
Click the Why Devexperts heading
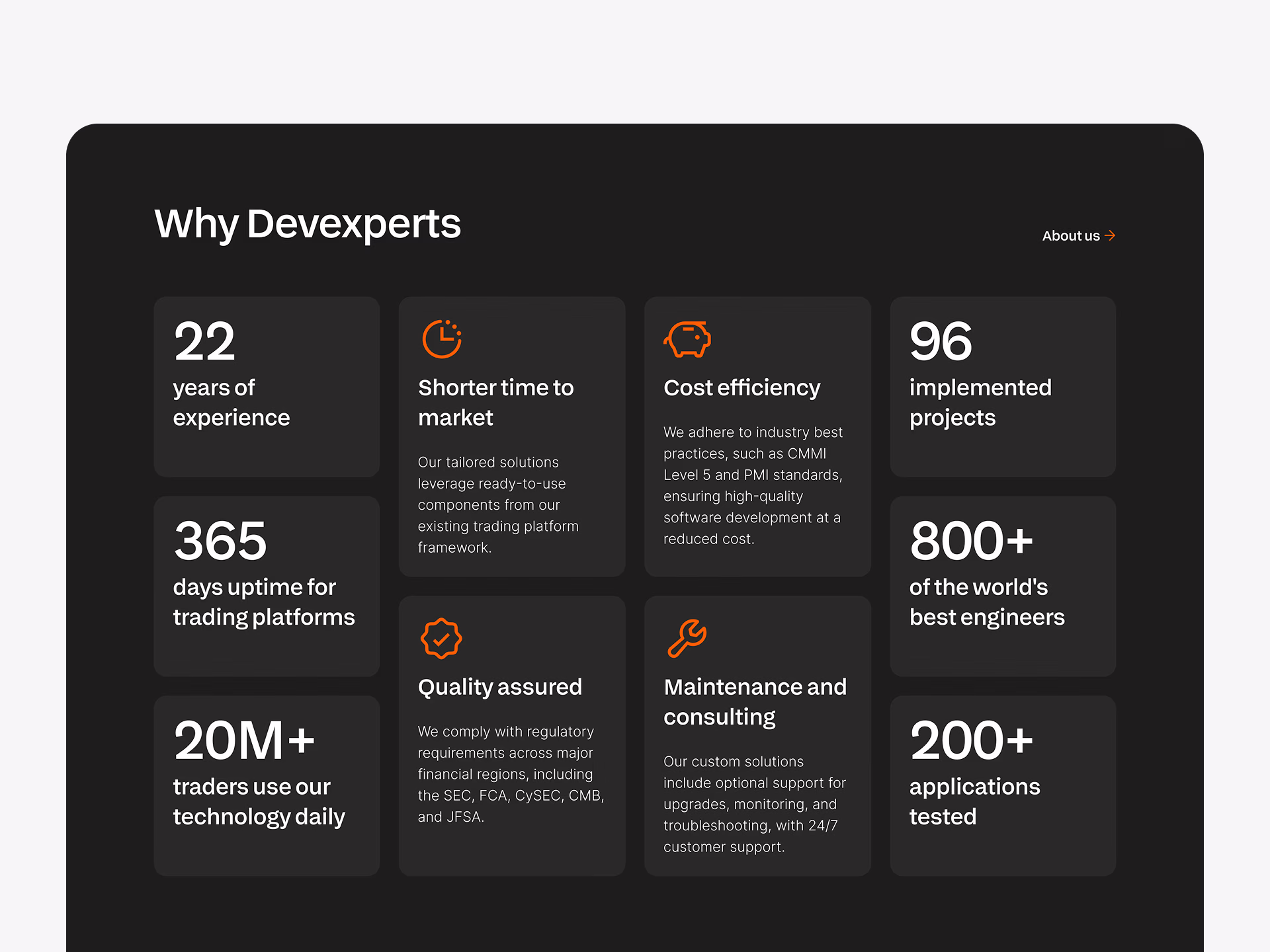(308, 224)
